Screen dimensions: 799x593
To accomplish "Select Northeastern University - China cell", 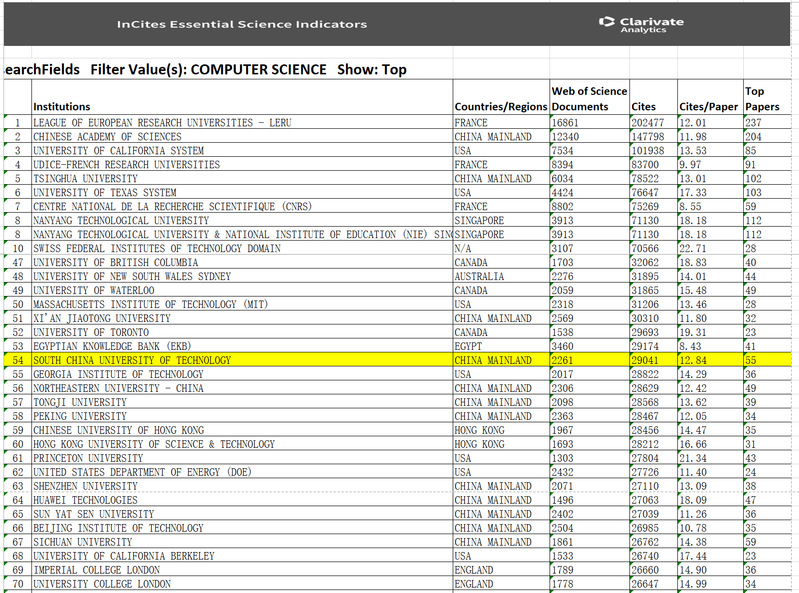I will (x=242, y=388).
